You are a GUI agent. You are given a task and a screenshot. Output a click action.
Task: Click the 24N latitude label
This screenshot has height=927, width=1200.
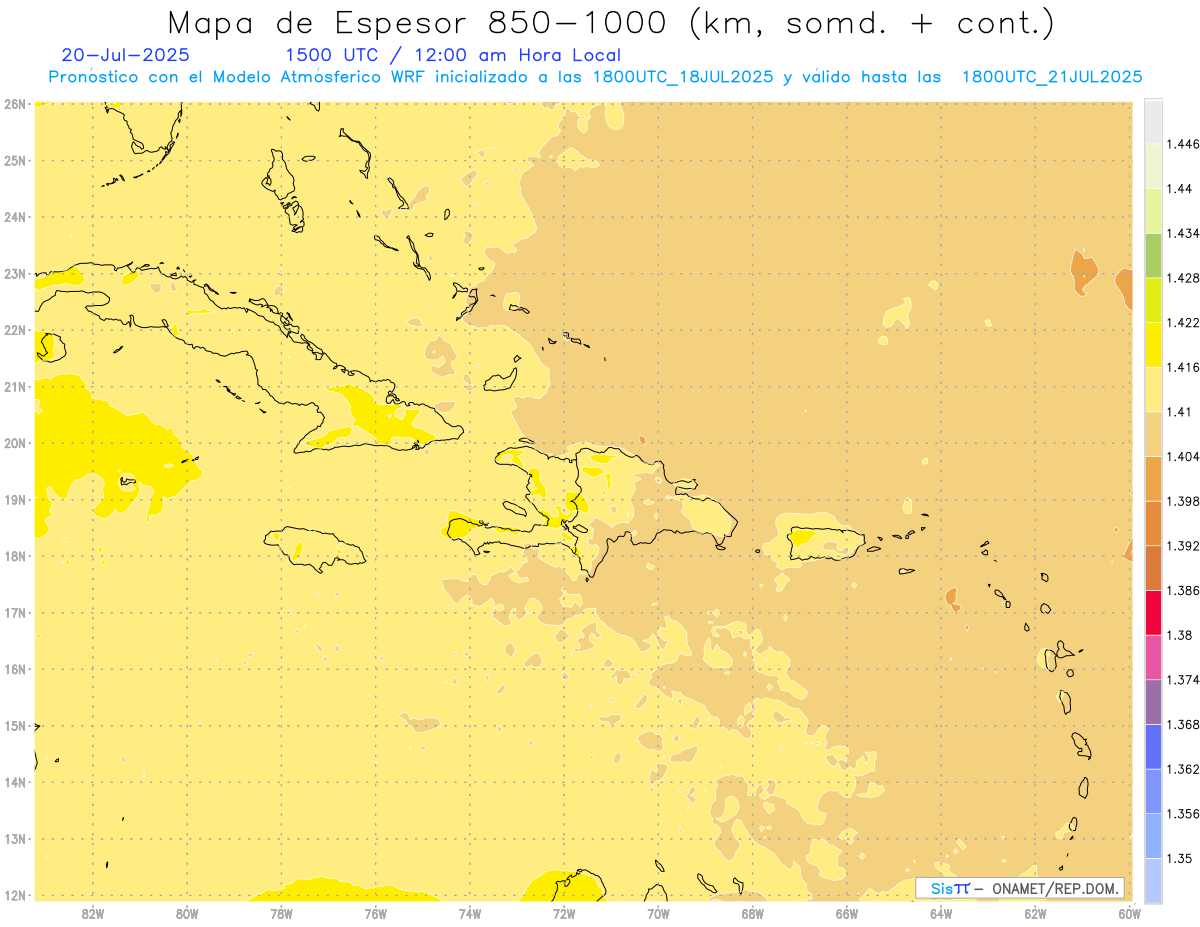(14, 217)
